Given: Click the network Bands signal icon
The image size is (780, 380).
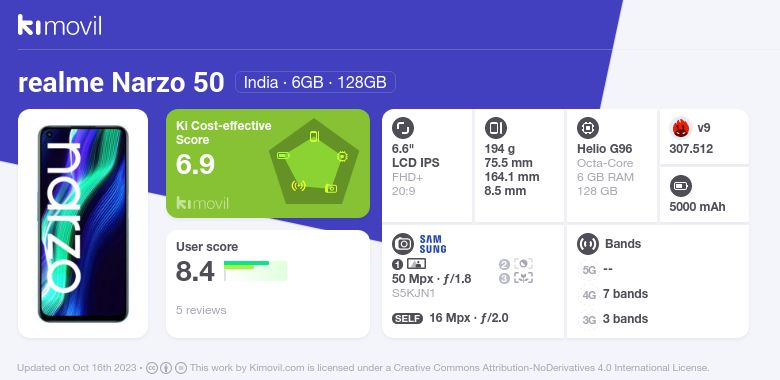Looking at the screenshot, I should click(x=588, y=244).
